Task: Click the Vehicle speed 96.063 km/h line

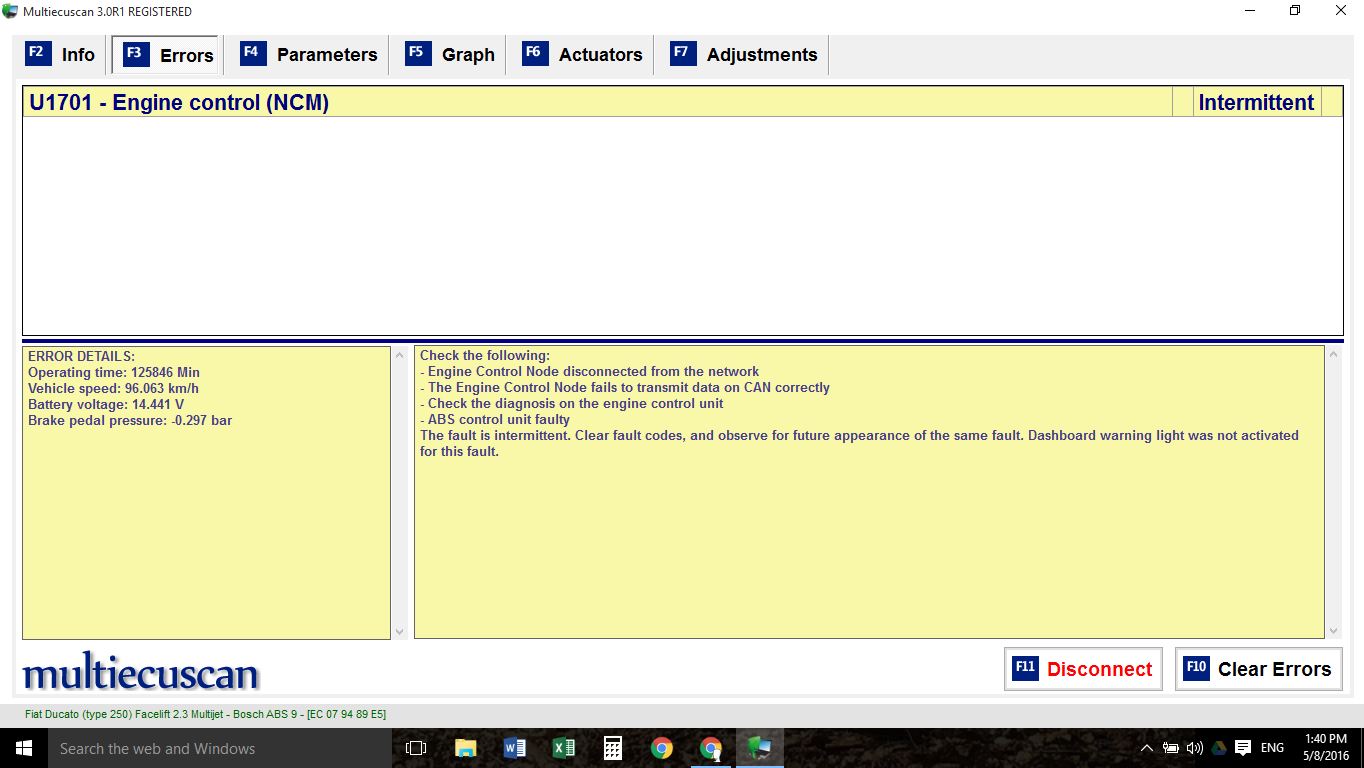Action: [113, 388]
